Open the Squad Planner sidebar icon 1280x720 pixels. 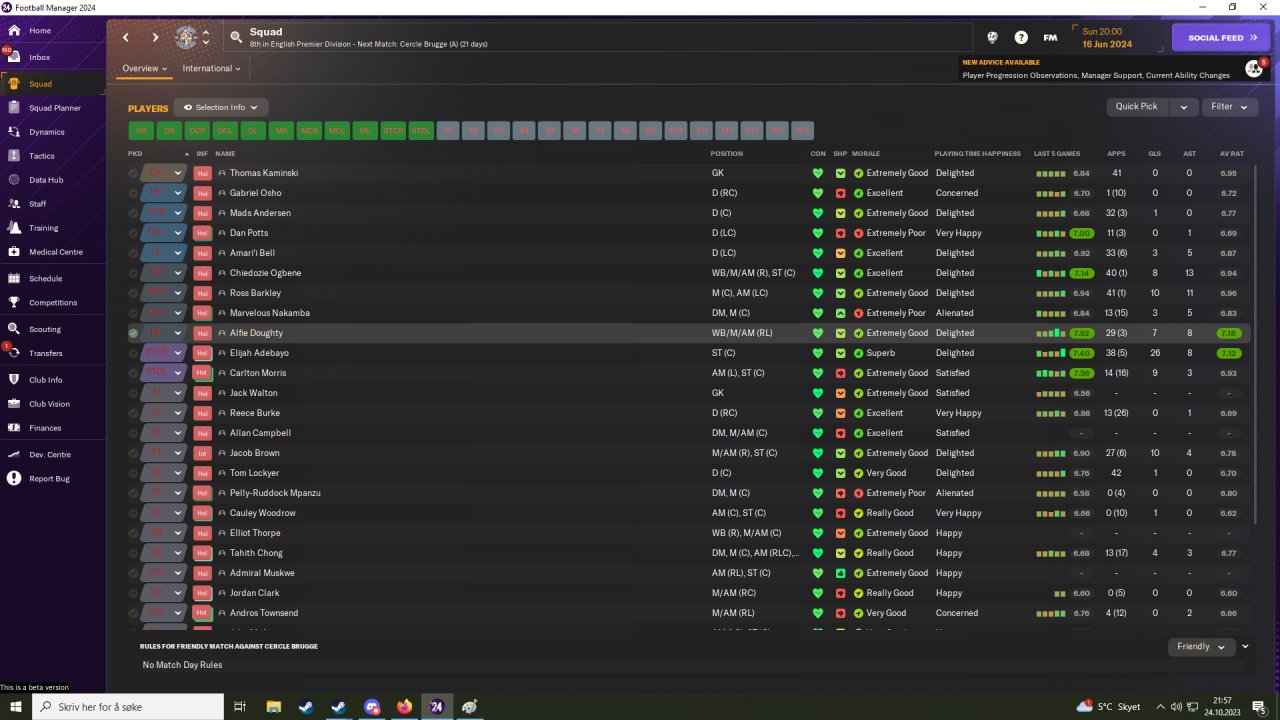[14, 108]
